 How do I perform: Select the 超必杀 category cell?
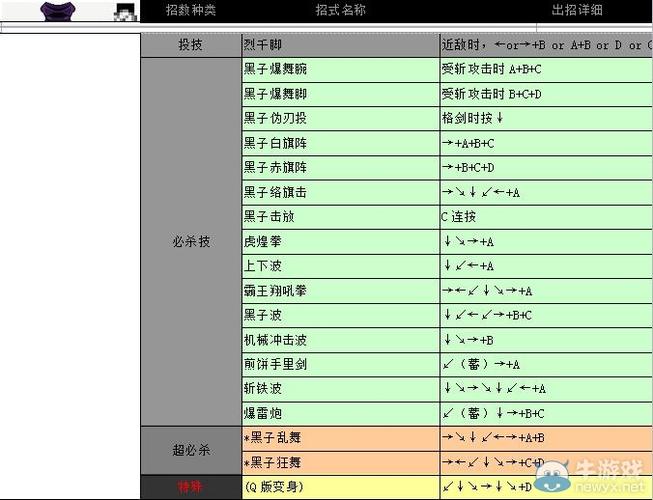(190, 451)
